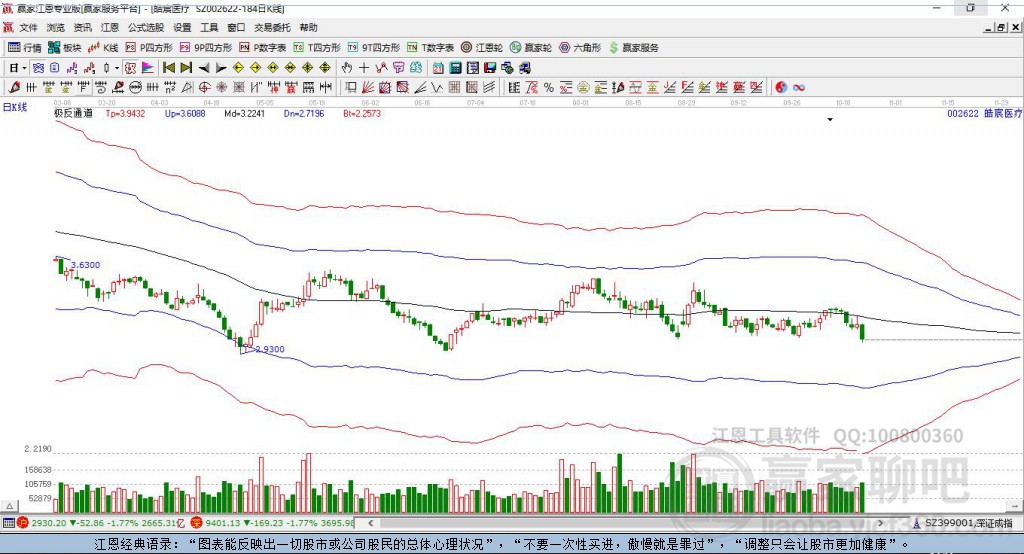Select the hand pan tool icon
The image size is (1024, 554).
[347, 68]
